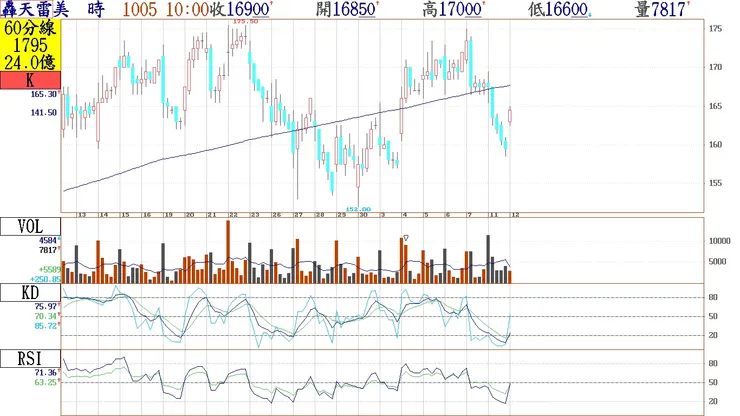Click date 15 on the time axis
The height and width of the screenshot is (416, 740).
tap(125, 215)
